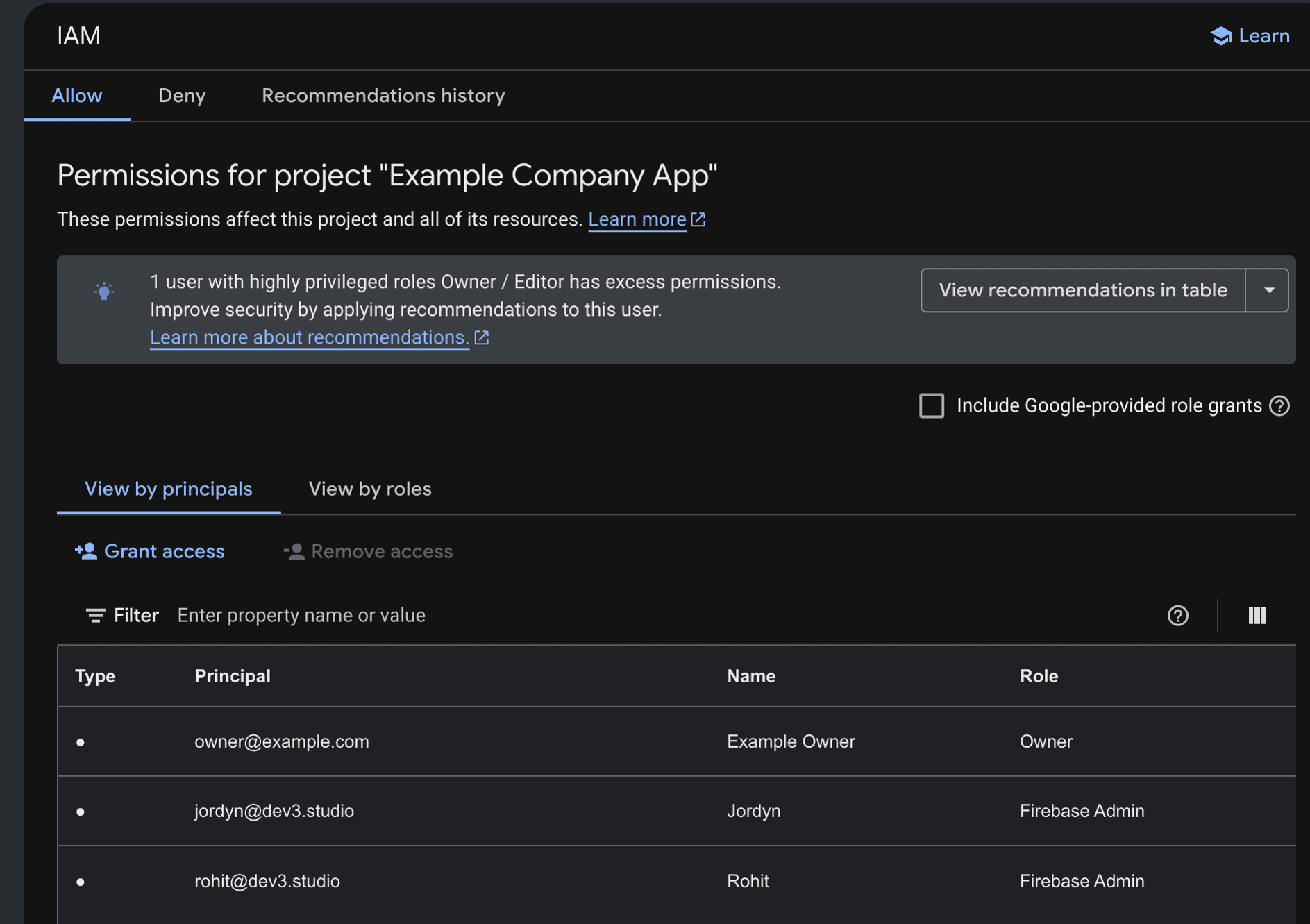The height and width of the screenshot is (924, 1310).
Task: Click the Remove access button
Action: click(x=368, y=551)
